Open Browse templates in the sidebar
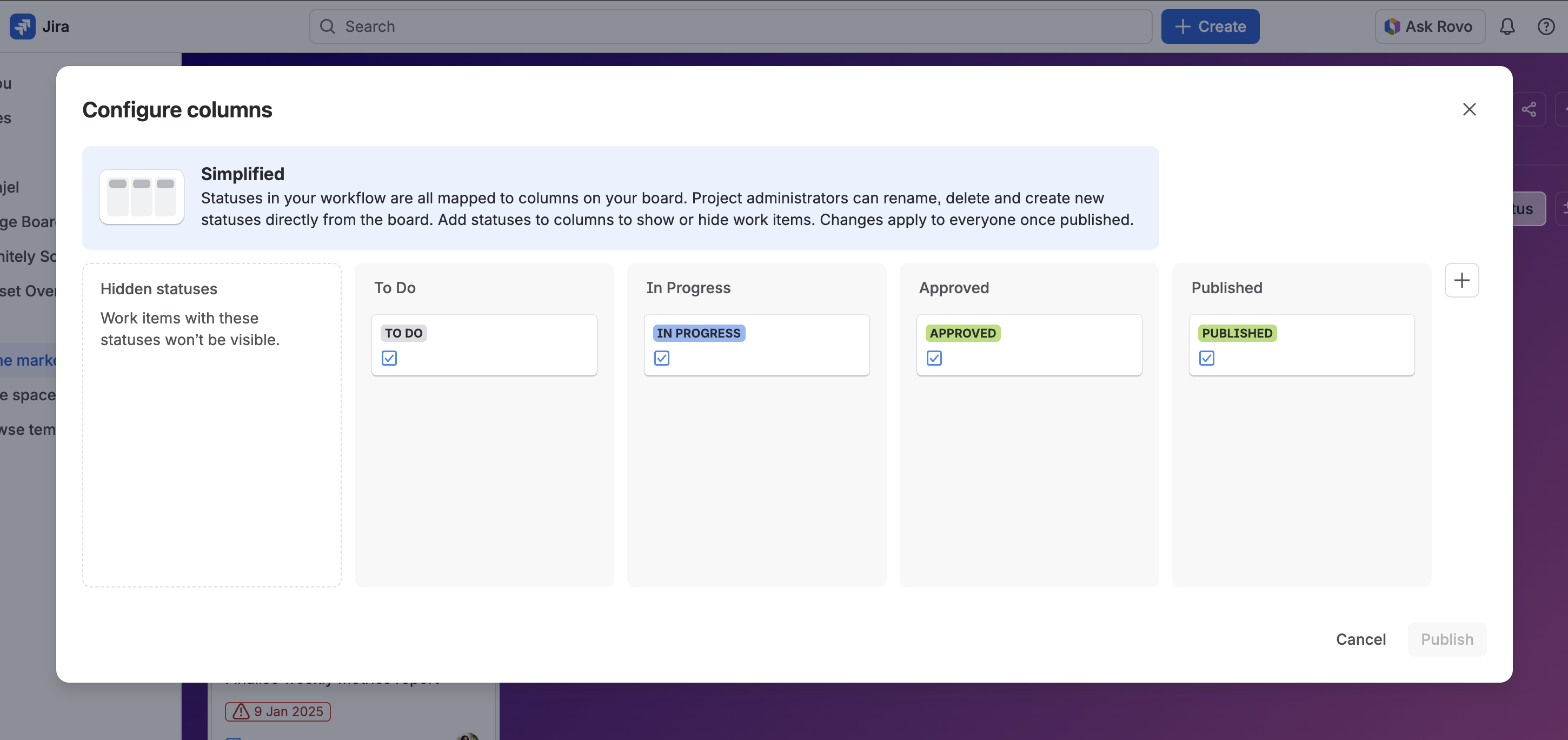 point(28,429)
